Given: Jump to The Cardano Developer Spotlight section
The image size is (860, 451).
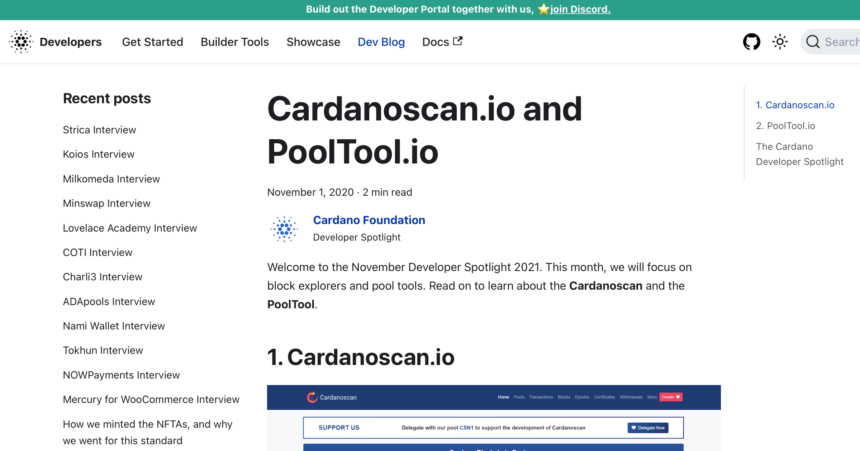Looking at the screenshot, I should tap(800, 154).
